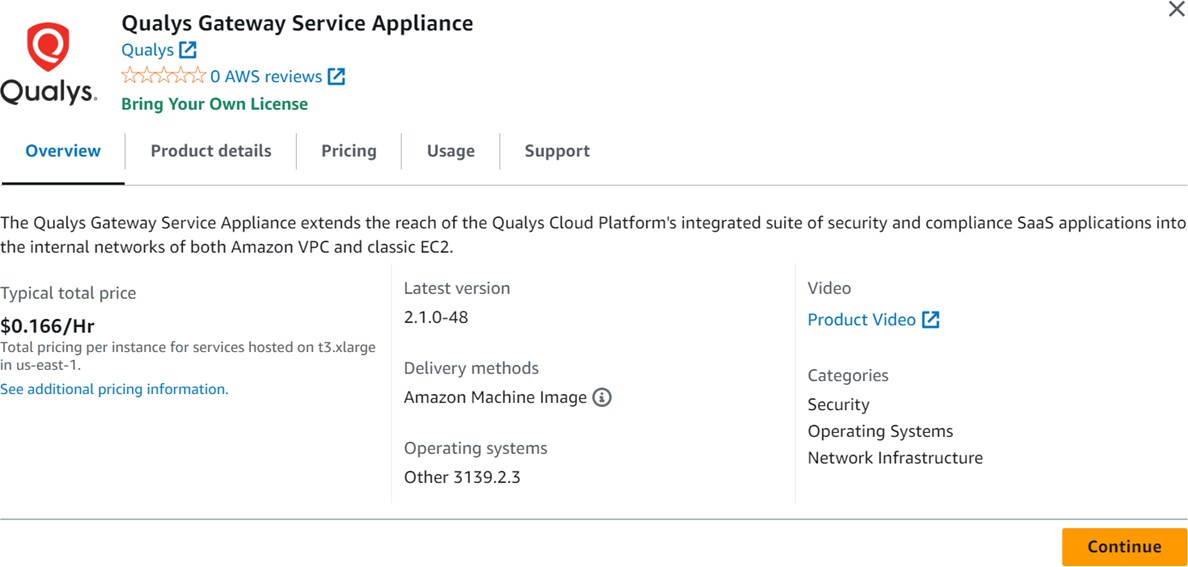Image resolution: width=1188 pixels, height=567 pixels.
Task: Switch to the Overview tab
Action: [x=63, y=151]
